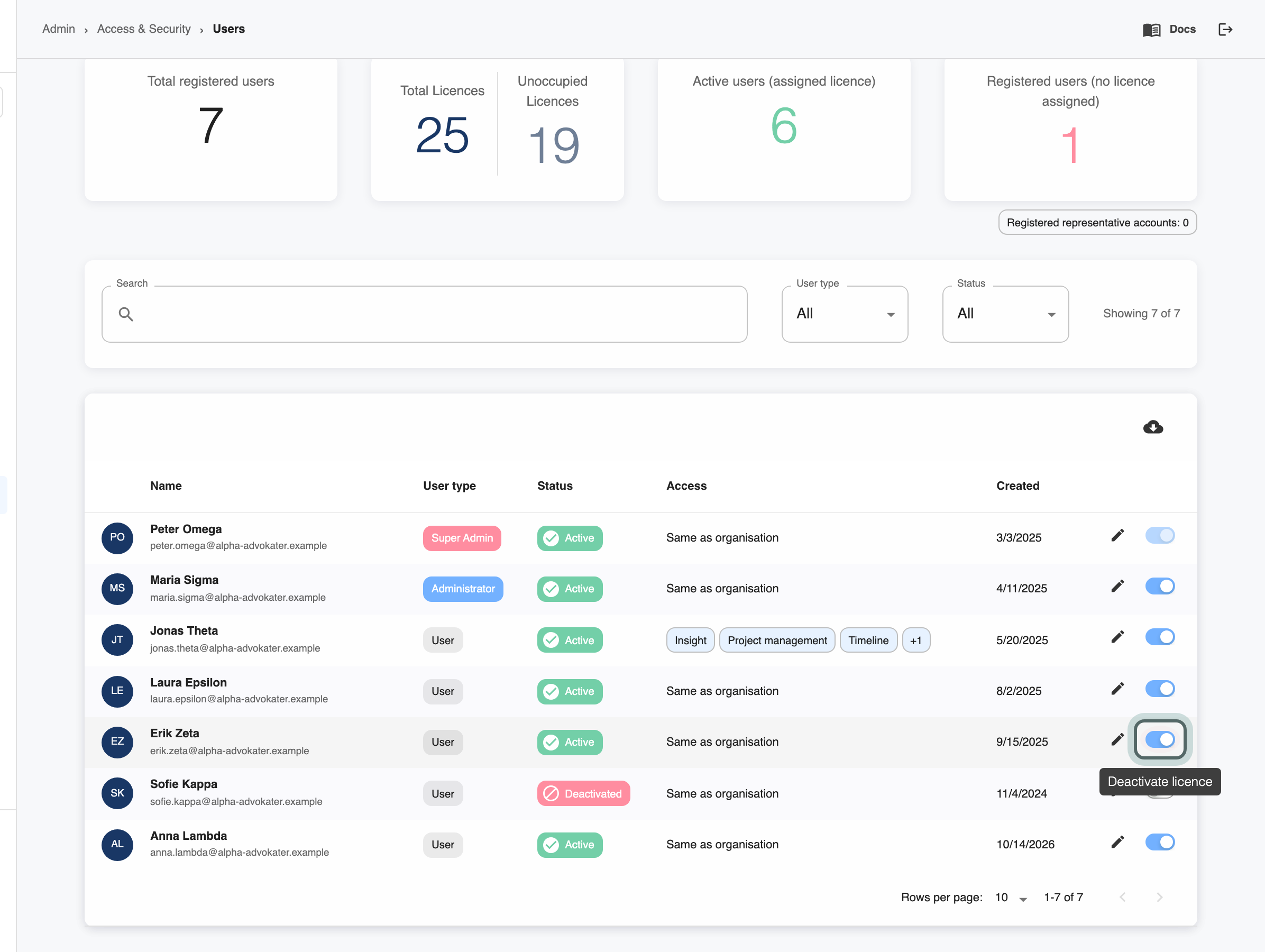Expand Jonas Theta's +1 access chip
Viewport: 1265px width, 952px height.
pyautogui.click(x=915, y=640)
